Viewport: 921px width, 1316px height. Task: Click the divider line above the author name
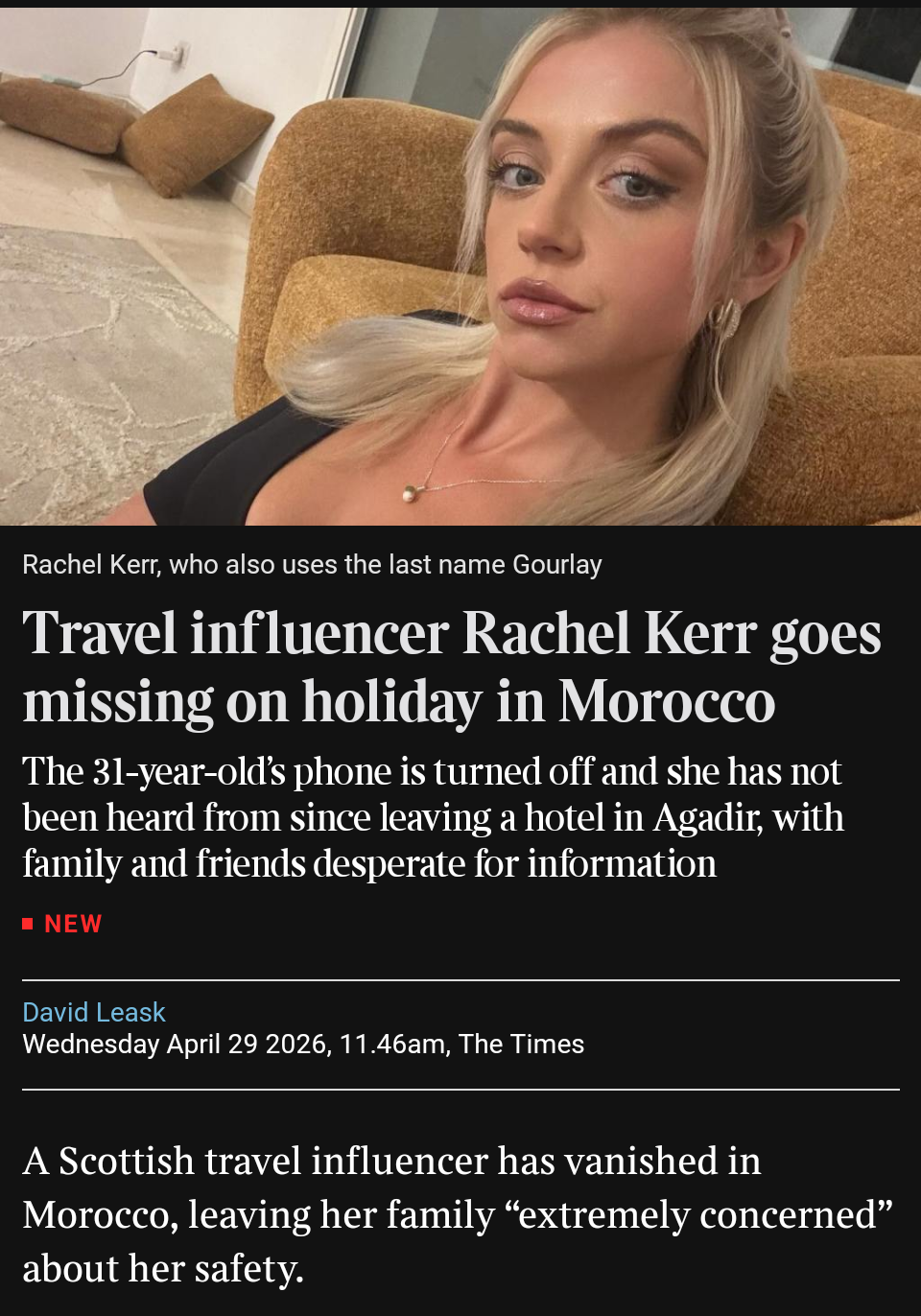(x=460, y=980)
